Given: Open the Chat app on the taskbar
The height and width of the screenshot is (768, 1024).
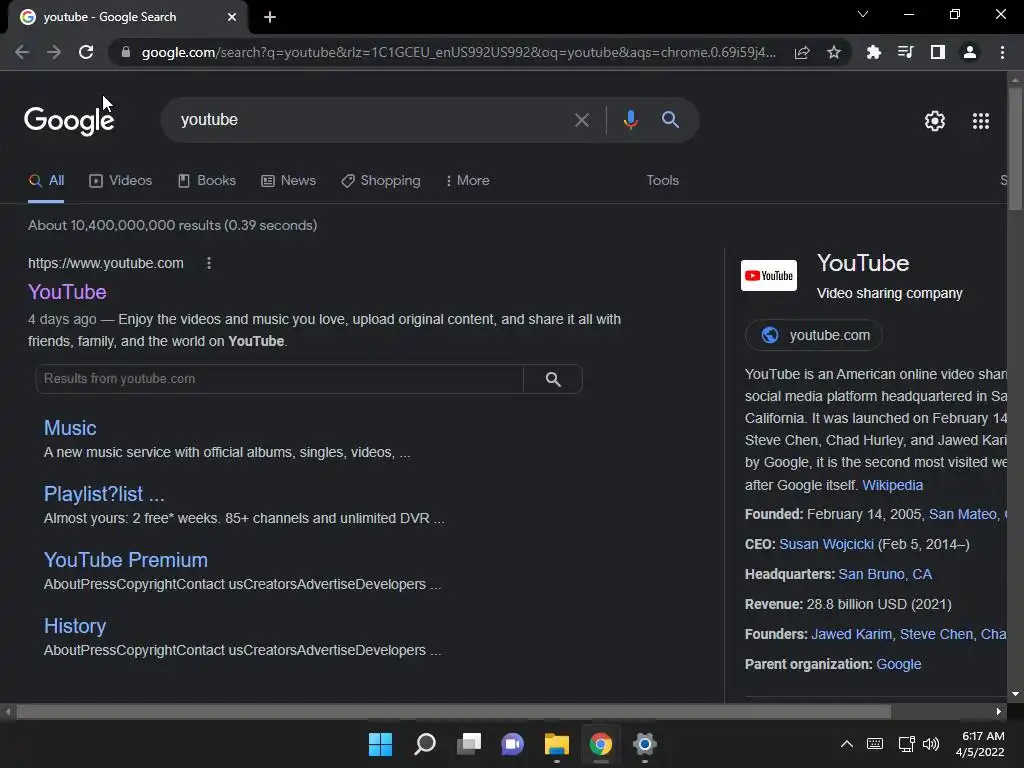Looking at the screenshot, I should pyautogui.click(x=513, y=744).
